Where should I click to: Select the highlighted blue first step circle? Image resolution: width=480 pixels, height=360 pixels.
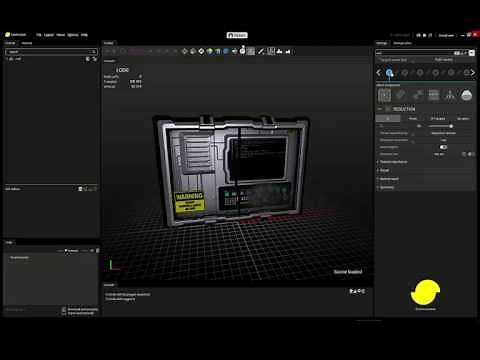click(389, 73)
